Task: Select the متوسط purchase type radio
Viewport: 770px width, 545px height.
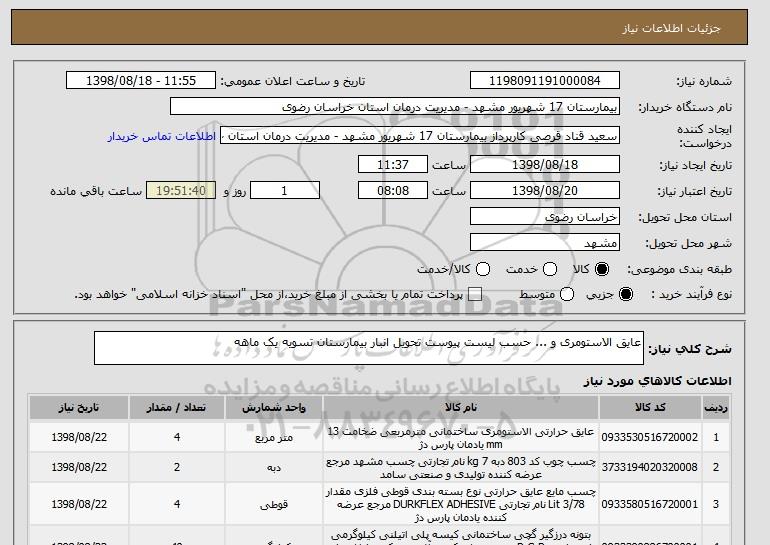Action: click(x=567, y=294)
